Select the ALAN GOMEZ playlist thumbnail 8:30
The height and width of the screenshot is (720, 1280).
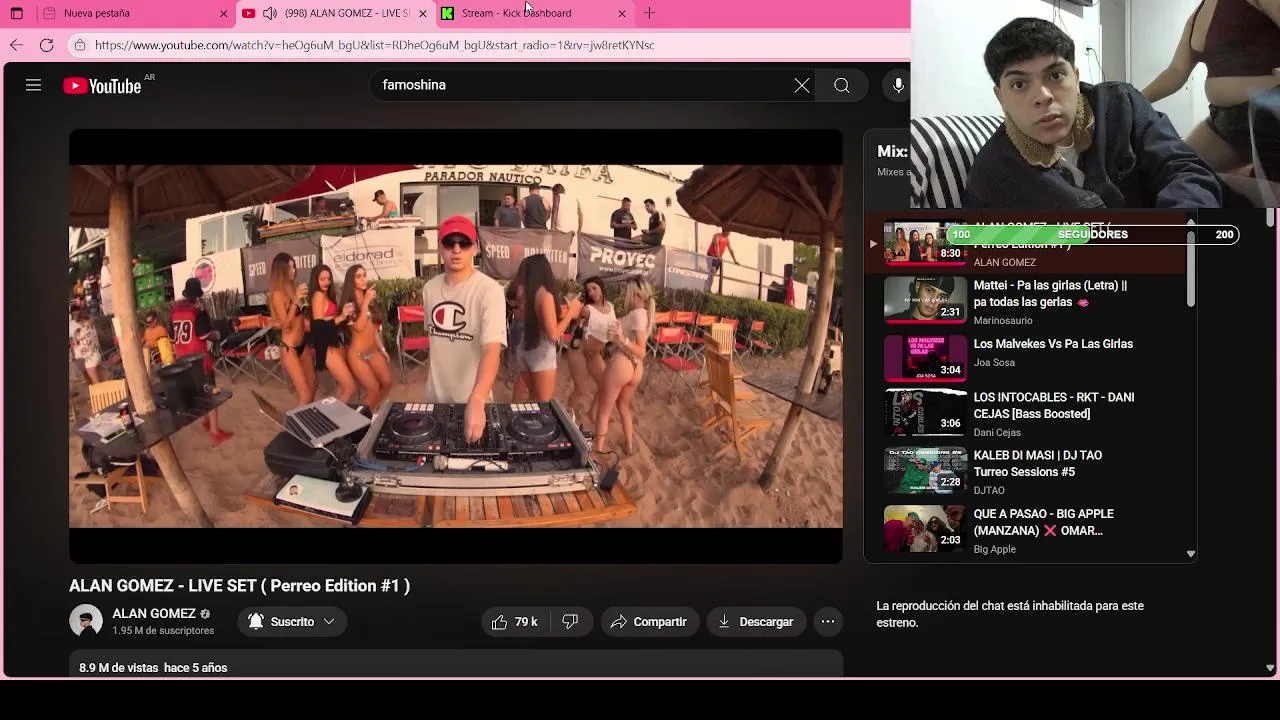click(926, 242)
